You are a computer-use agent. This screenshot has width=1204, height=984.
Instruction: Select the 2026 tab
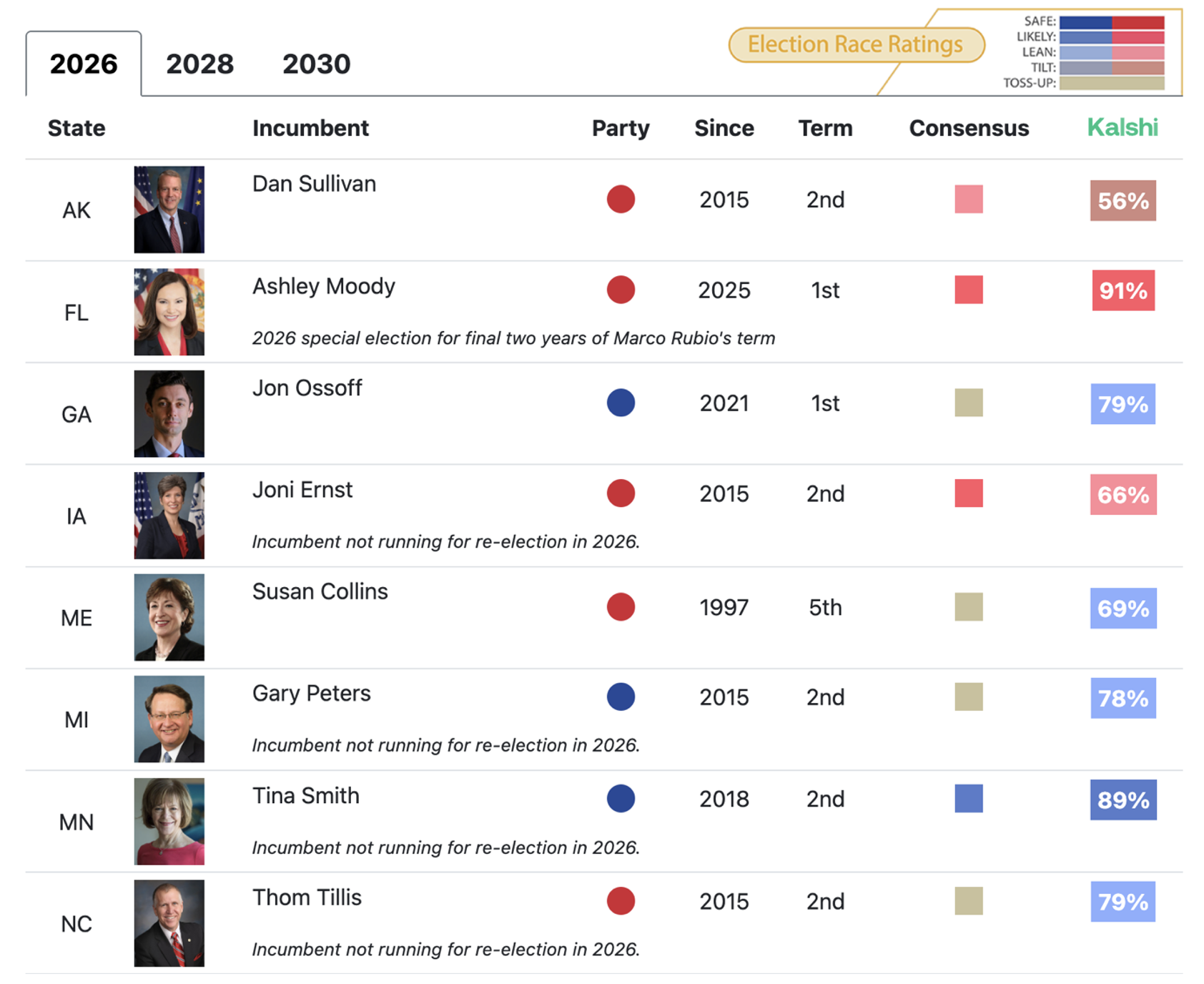pyautogui.click(x=84, y=64)
